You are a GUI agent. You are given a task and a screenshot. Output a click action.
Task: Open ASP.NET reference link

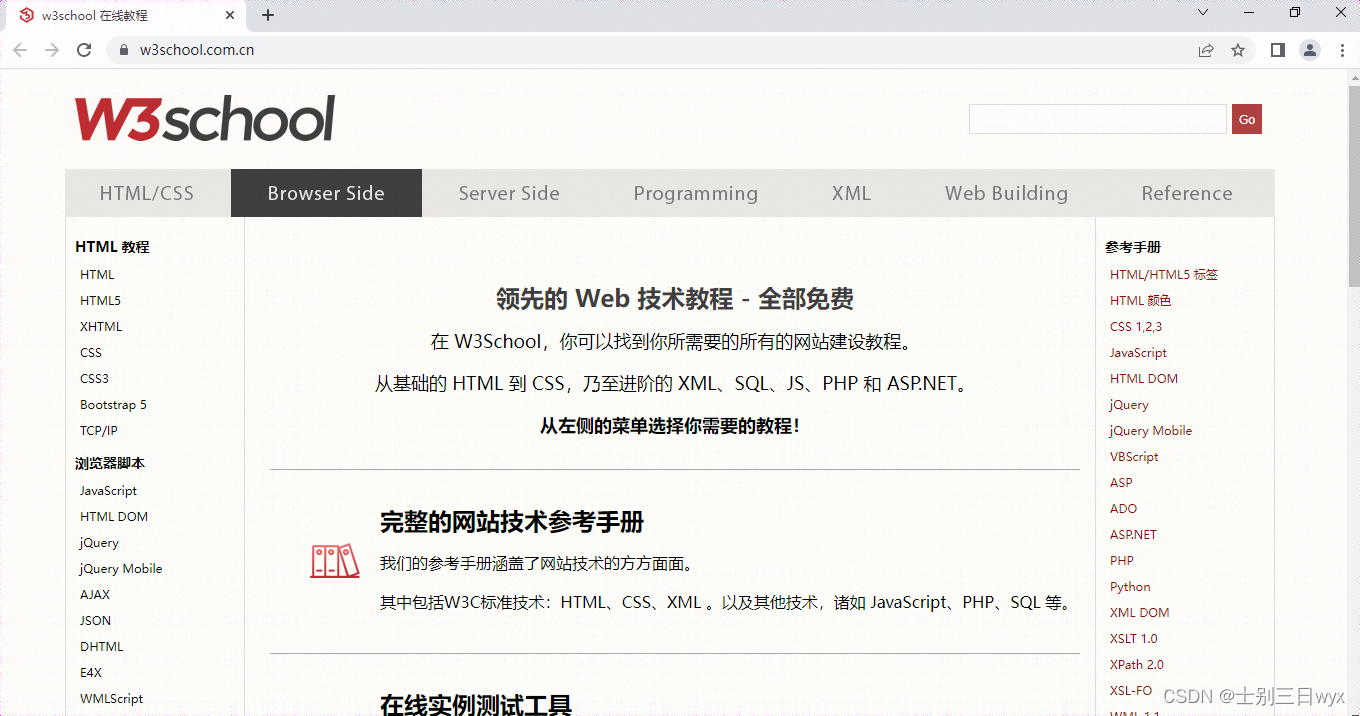1133,535
